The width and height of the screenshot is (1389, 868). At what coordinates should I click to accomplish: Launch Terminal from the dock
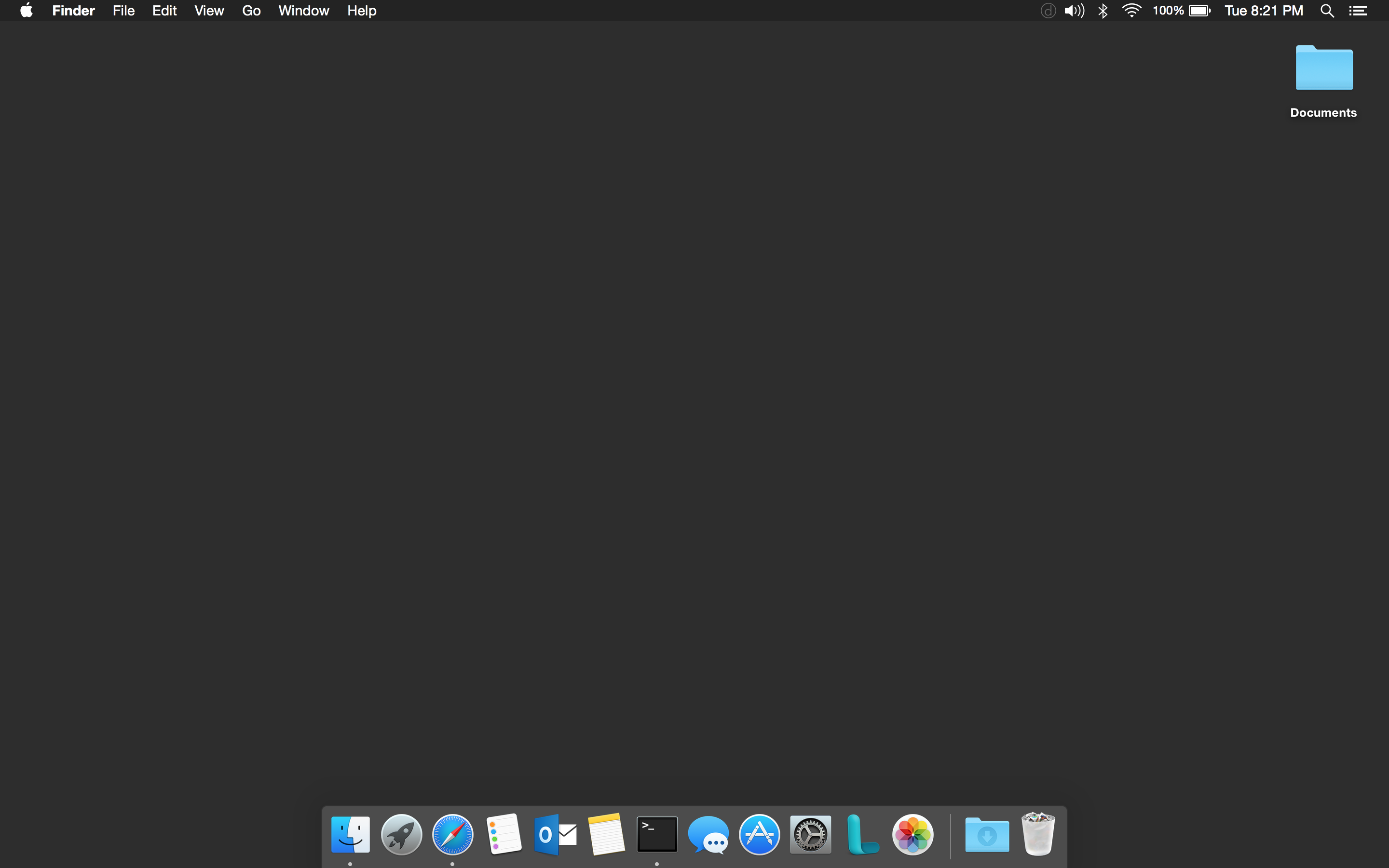656,834
